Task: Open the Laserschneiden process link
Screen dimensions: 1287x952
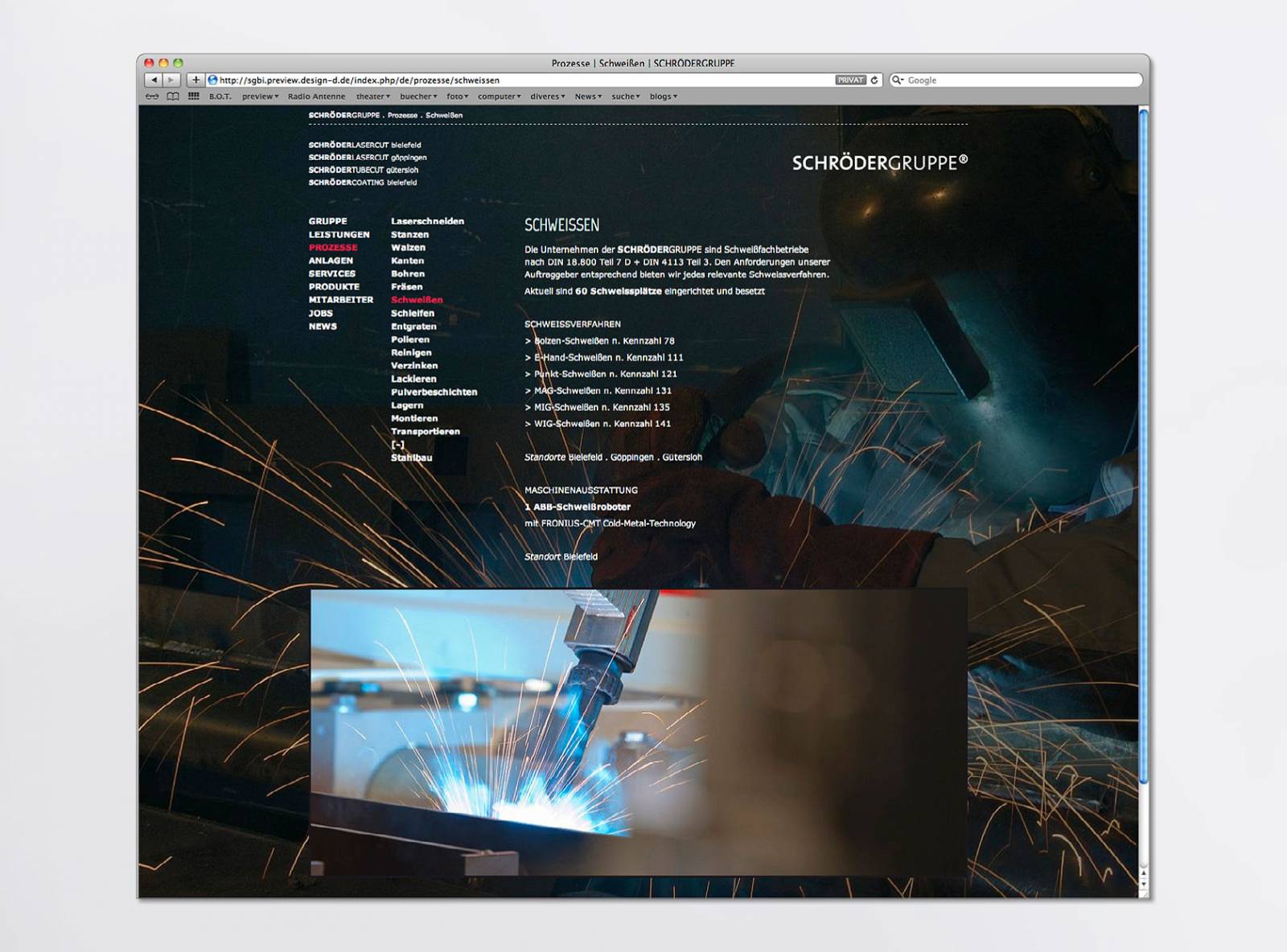Action: [428, 221]
